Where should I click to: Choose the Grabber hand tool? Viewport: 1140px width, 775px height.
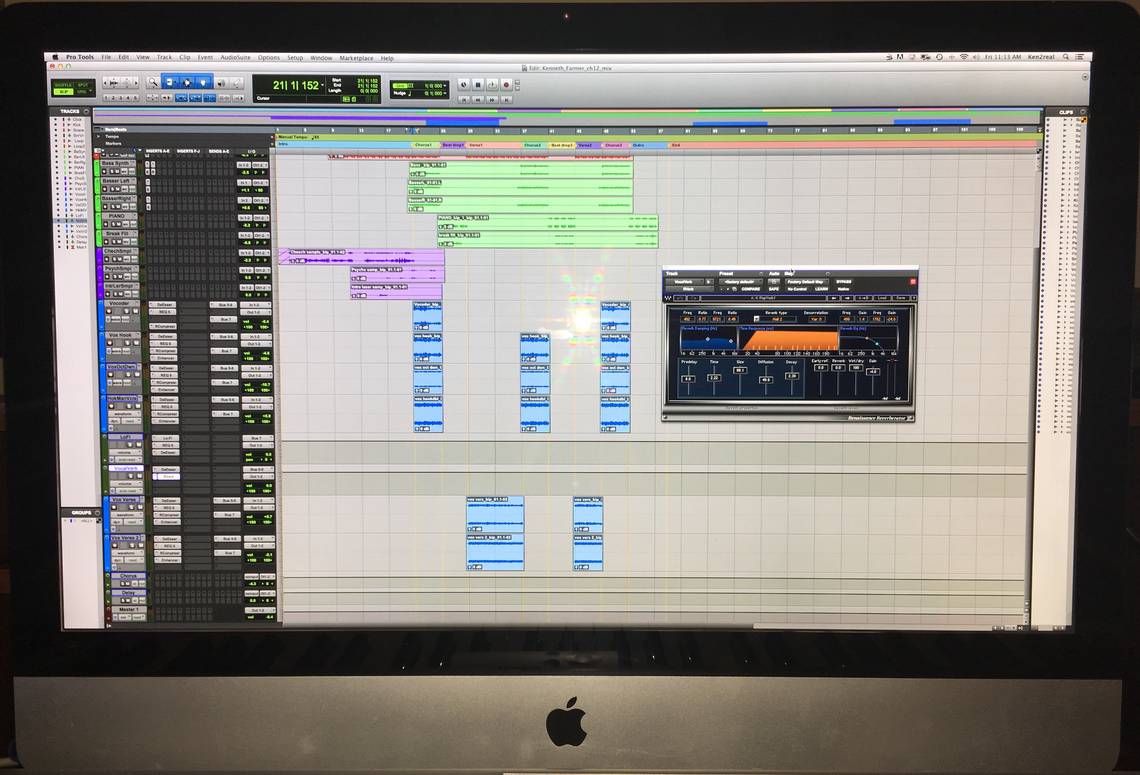203,82
